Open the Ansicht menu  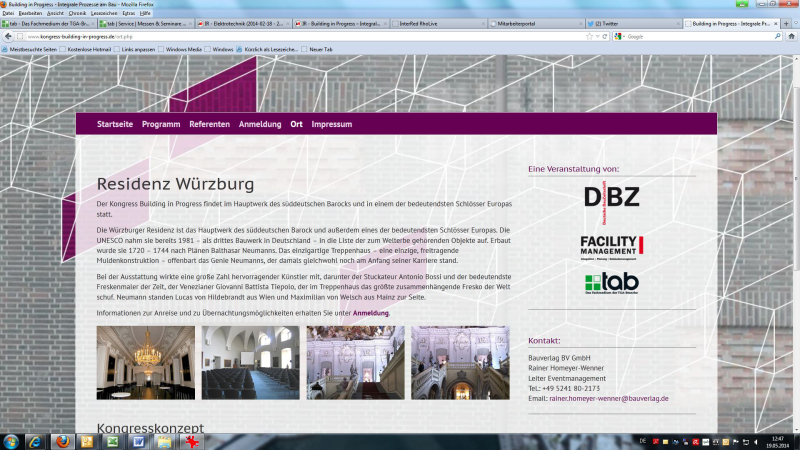[55, 13]
